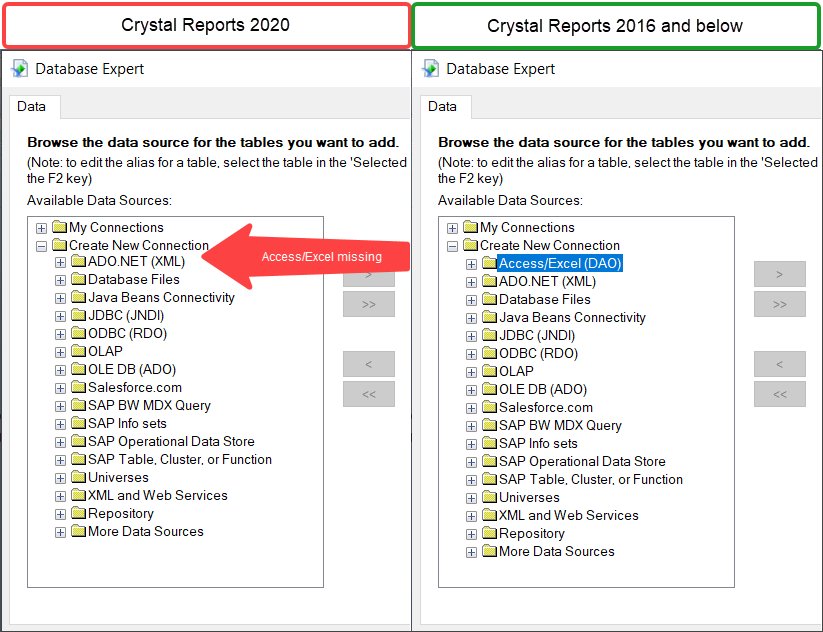Collapse Create New Connection in the 2016 window
Viewport: 823px width, 632px height.
click(452, 246)
